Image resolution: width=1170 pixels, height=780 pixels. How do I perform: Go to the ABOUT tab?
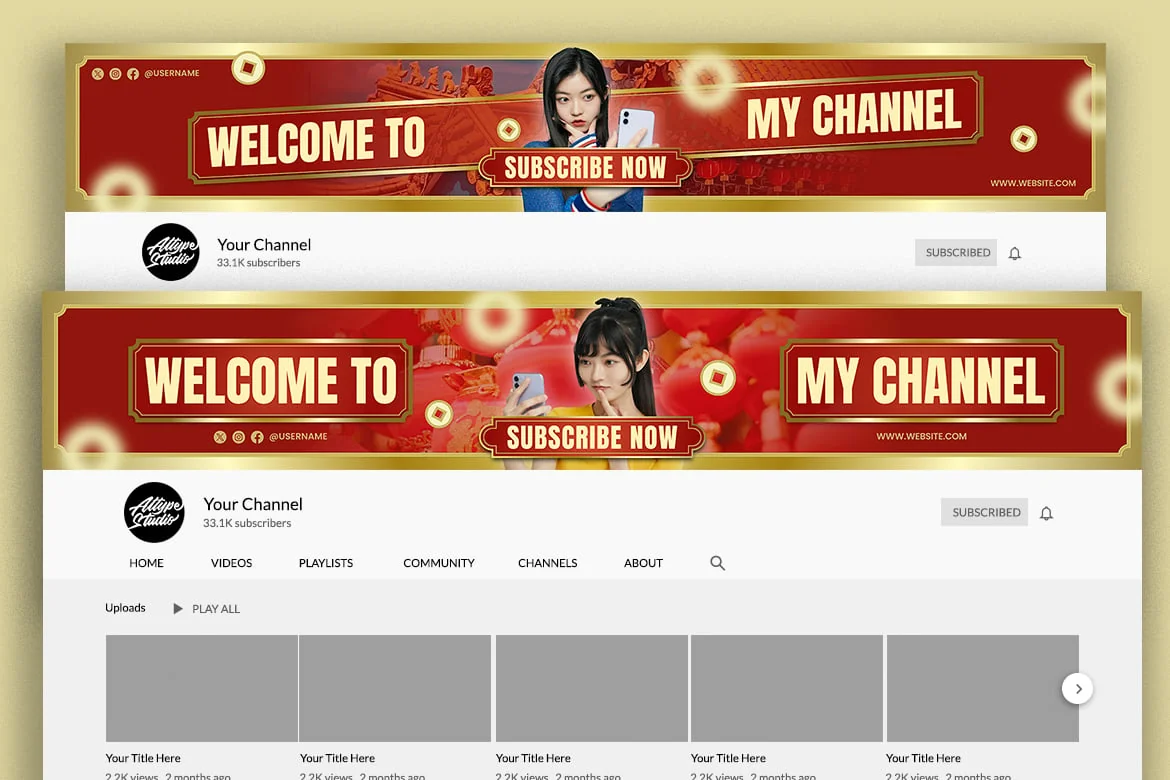coord(643,563)
